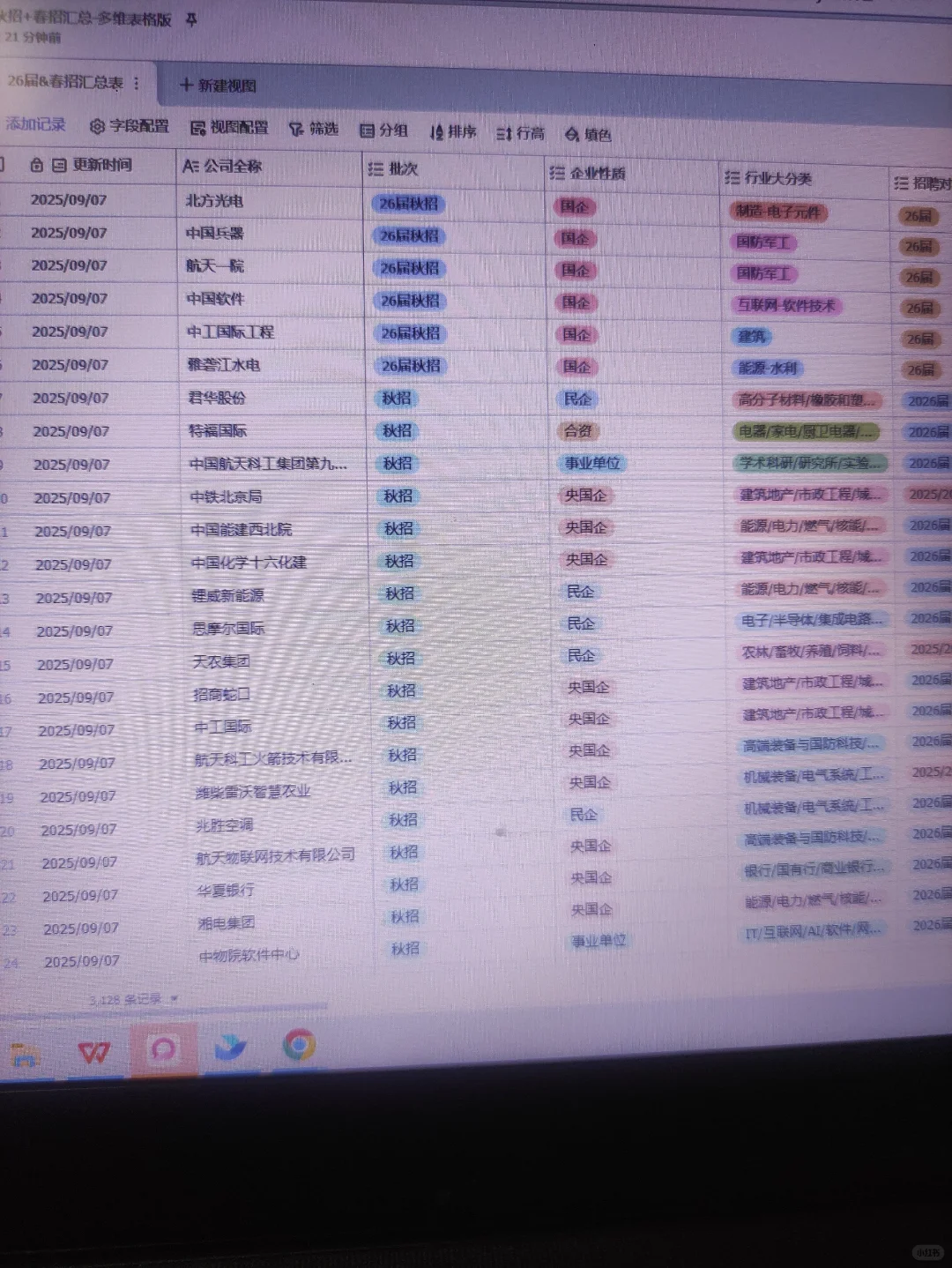Viewport: 952px width, 1268px height.
Task: Click the 学术科研/研究所 industry tag
Action: click(809, 463)
